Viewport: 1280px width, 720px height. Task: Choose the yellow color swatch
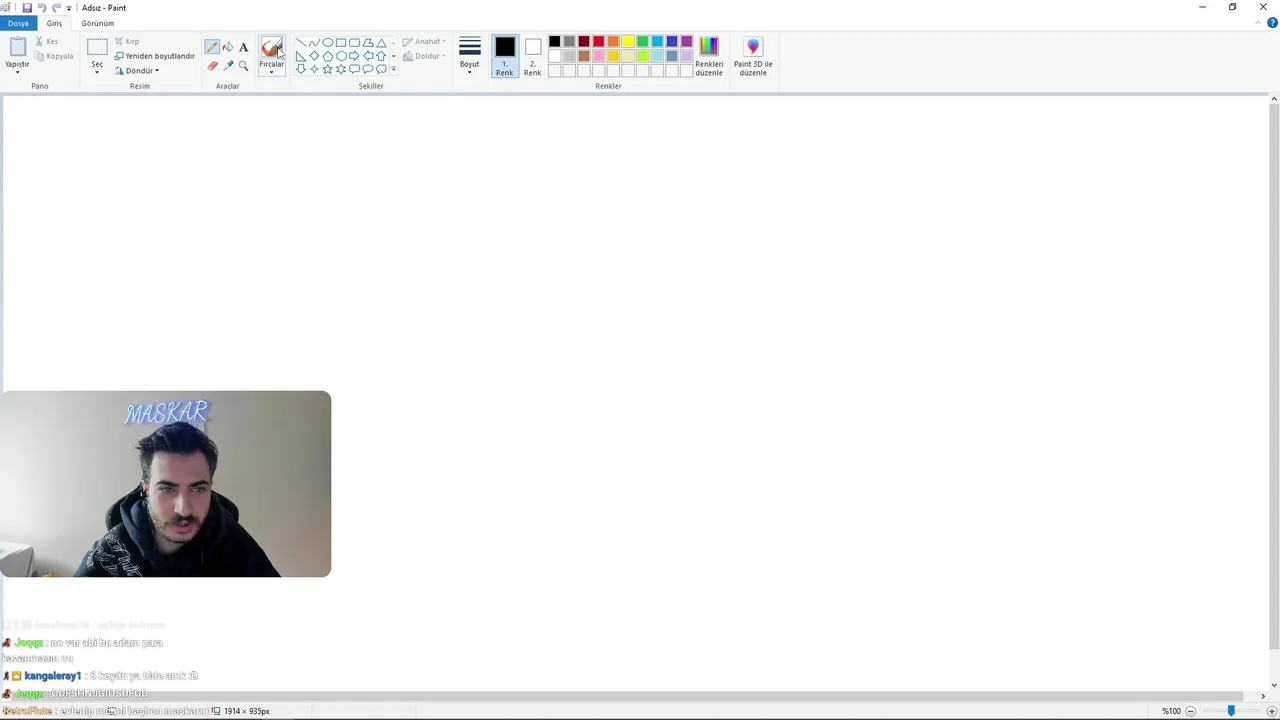628,42
